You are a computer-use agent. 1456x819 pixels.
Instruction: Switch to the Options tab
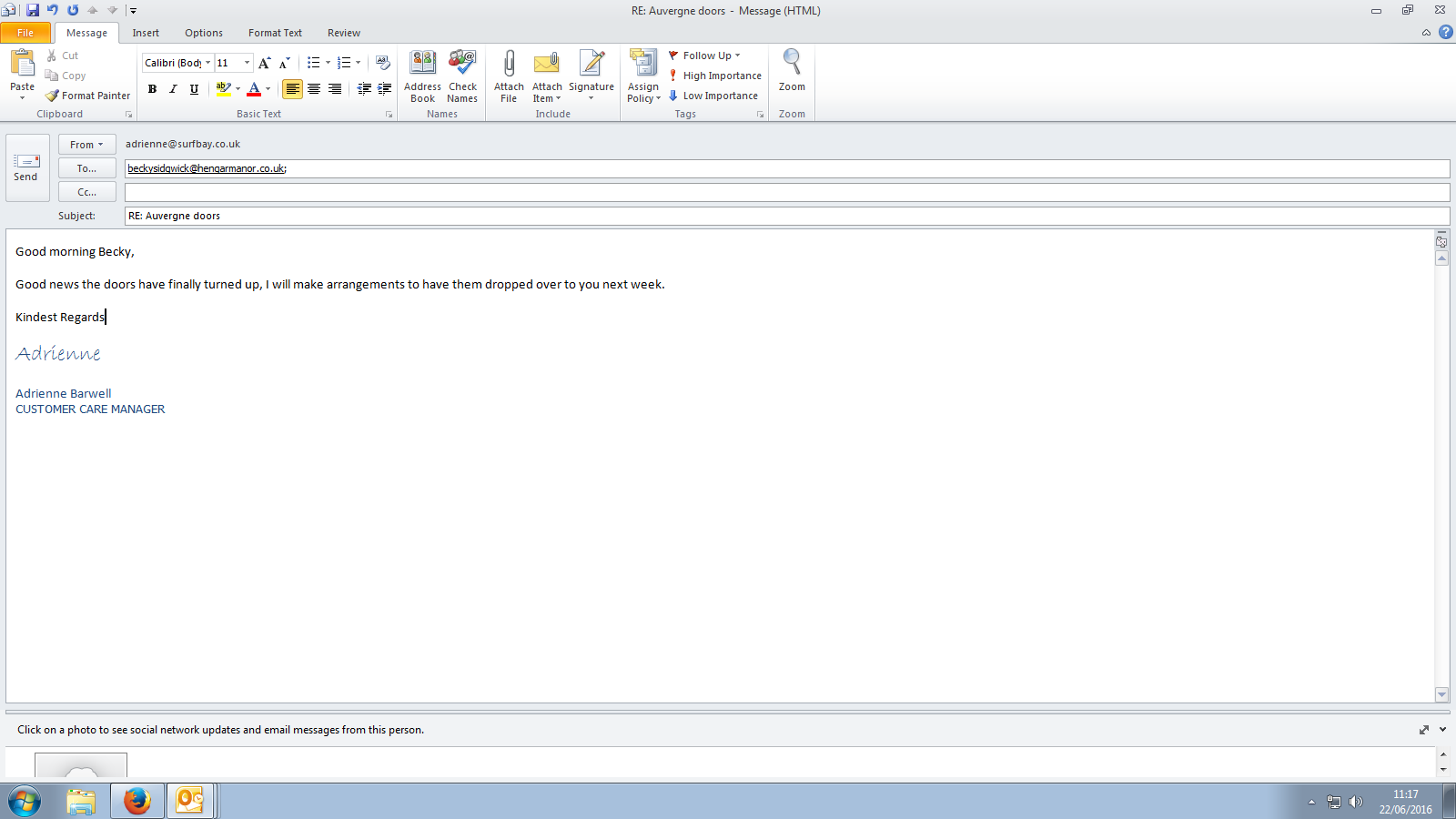204,33
